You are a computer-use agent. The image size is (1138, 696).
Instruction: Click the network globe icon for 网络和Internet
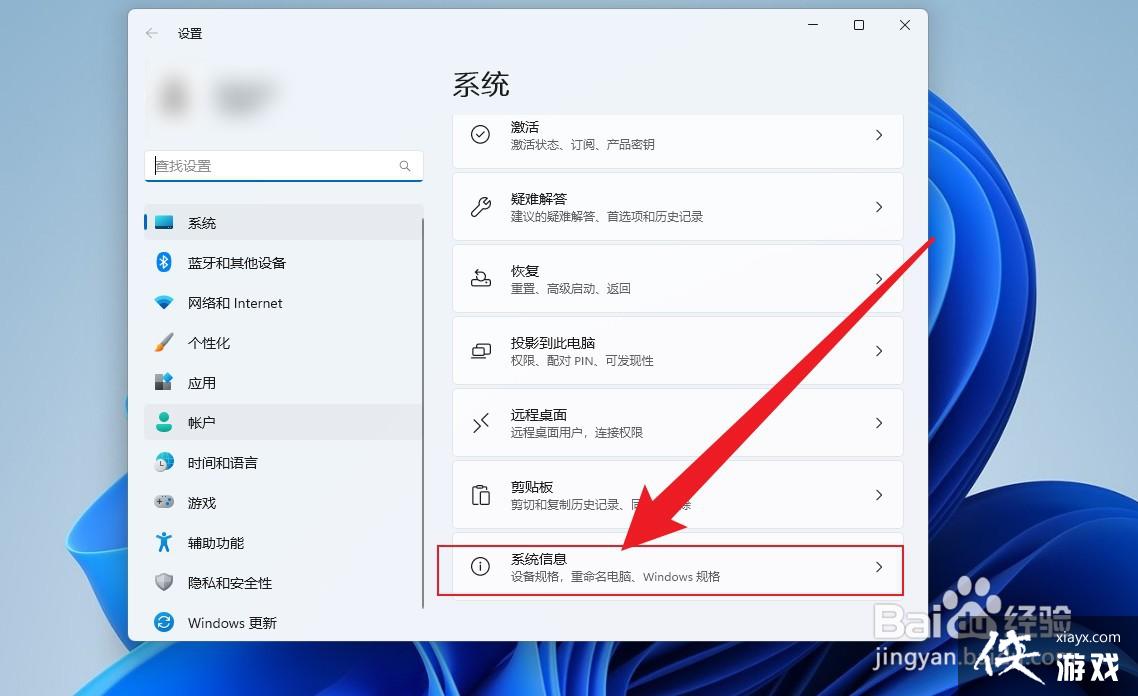[x=163, y=302]
